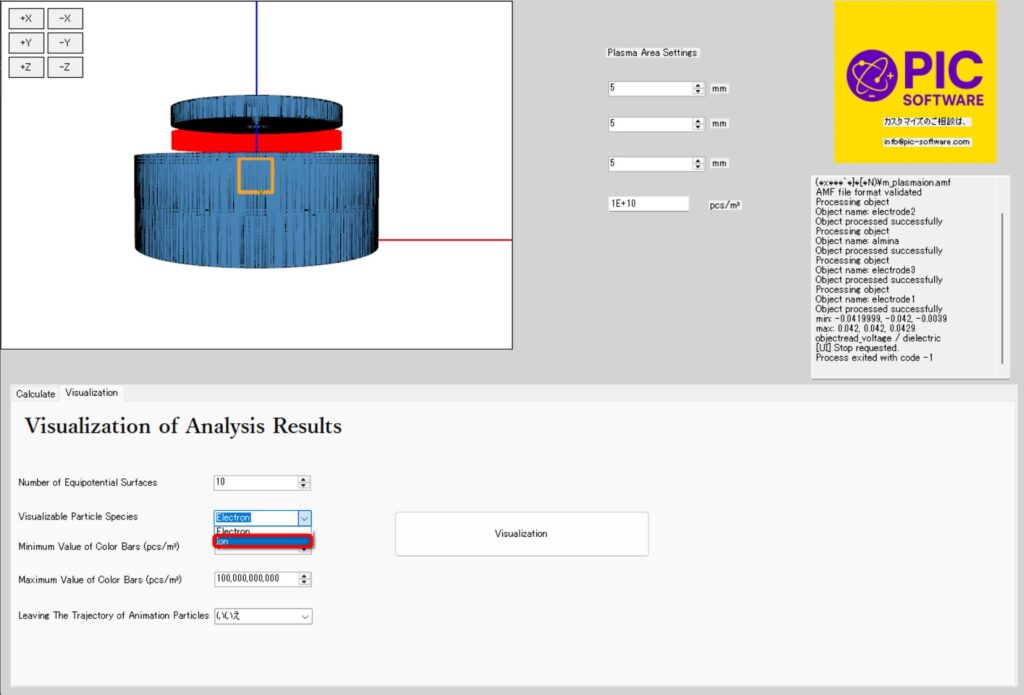Image resolution: width=1024 pixels, height=695 pixels.
Task: Open the Leaving Trajectory of Animation Particles dropdown
Action: coord(304,616)
